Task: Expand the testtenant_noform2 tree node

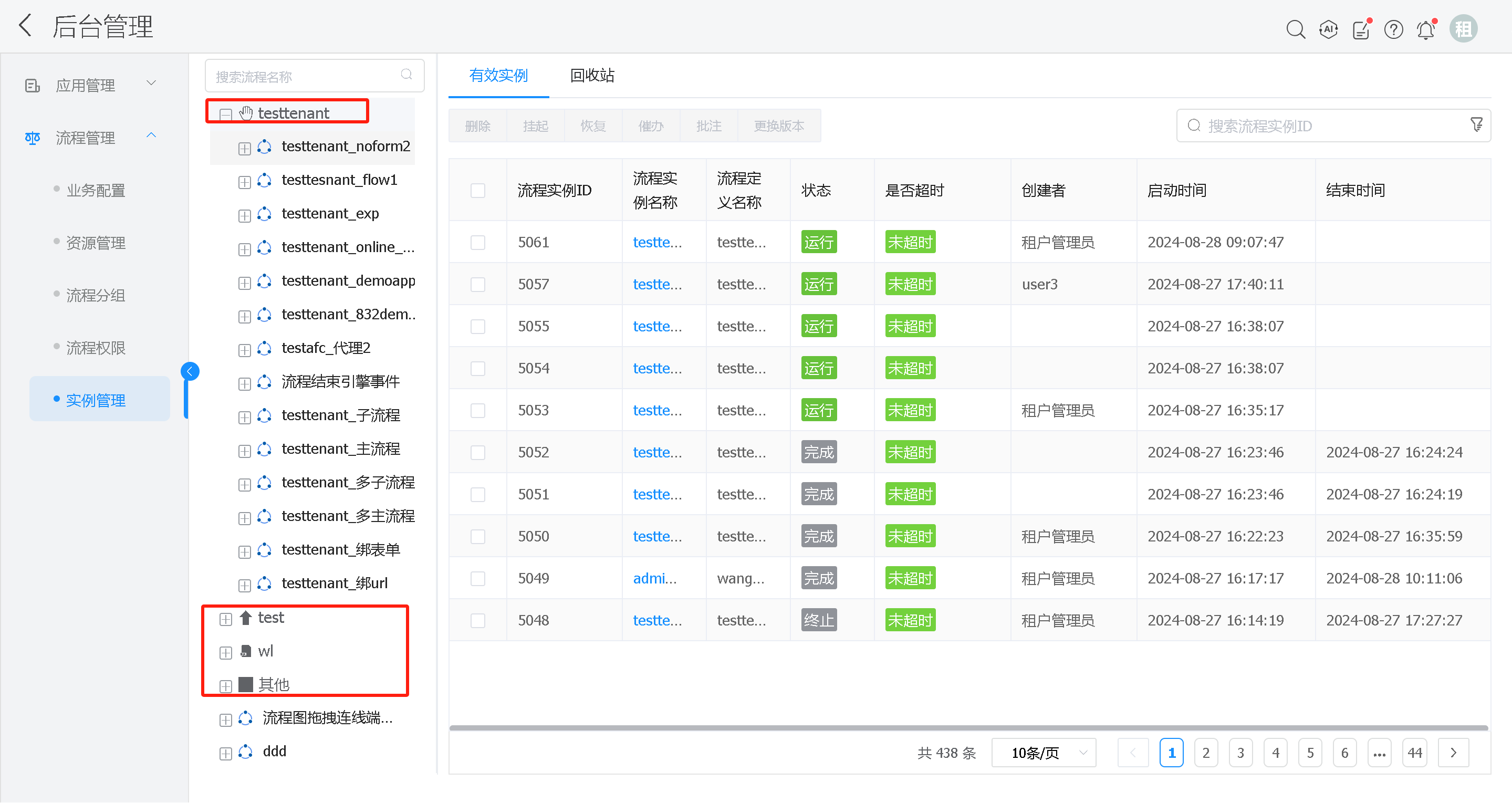Action: point(245,148)
